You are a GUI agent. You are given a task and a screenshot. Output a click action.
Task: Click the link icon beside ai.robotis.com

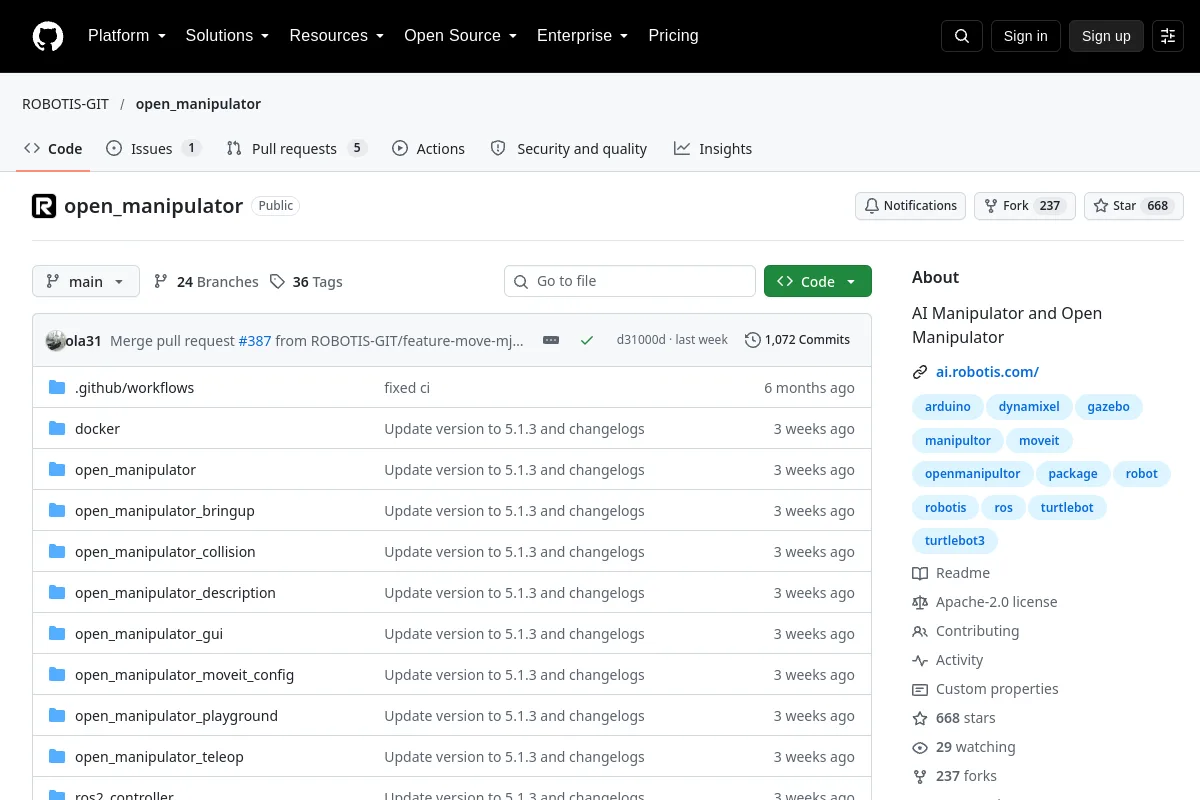[920, 372]
